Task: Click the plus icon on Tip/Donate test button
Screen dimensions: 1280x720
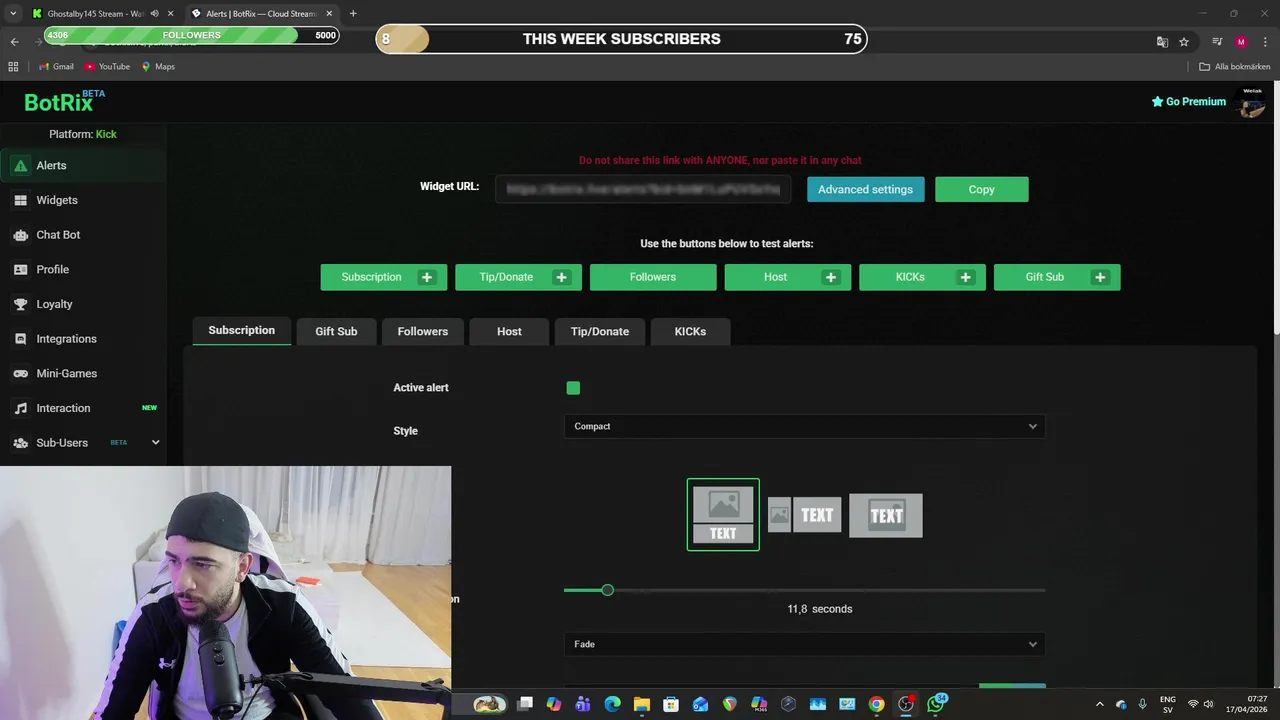Action: pos(561,277)
